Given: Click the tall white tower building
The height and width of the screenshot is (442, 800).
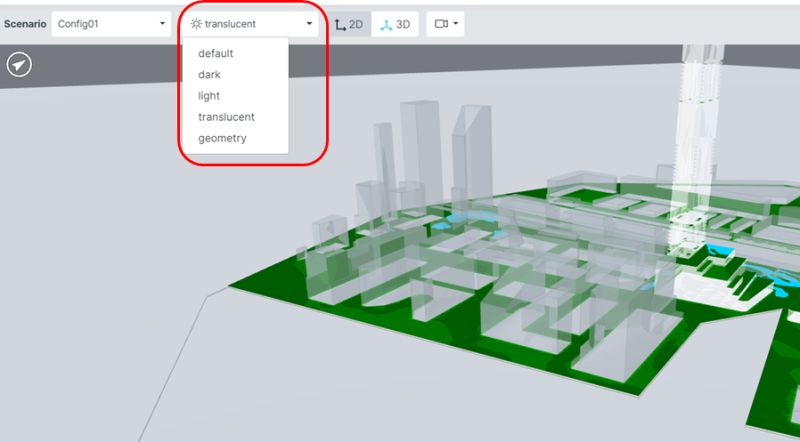Looking at the screenshot, I should (x=697, y=148).
